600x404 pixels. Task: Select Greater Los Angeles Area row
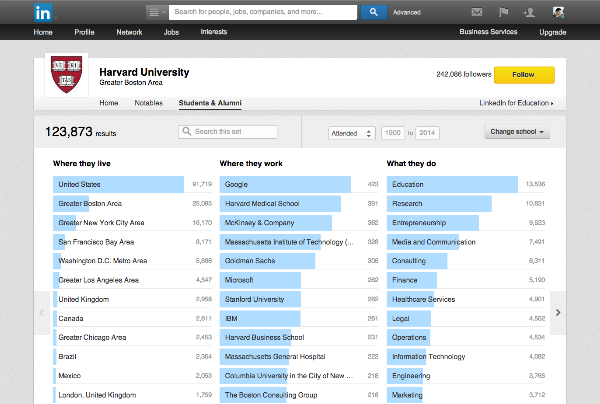pos(132,280)
